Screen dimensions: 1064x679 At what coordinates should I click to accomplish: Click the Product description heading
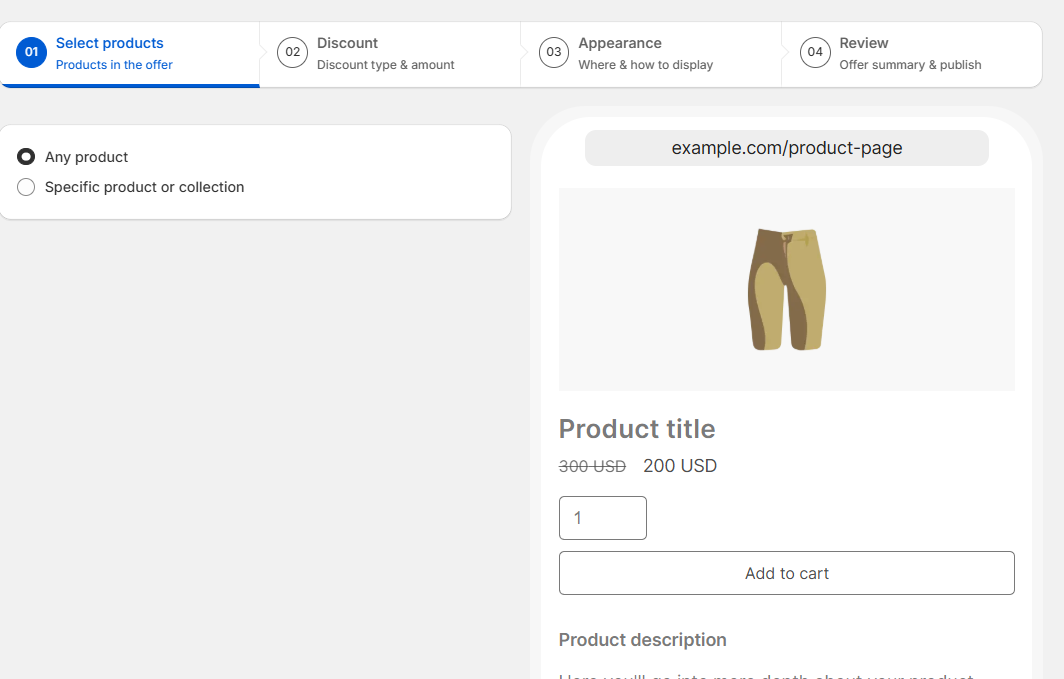[x=643, y=640]
